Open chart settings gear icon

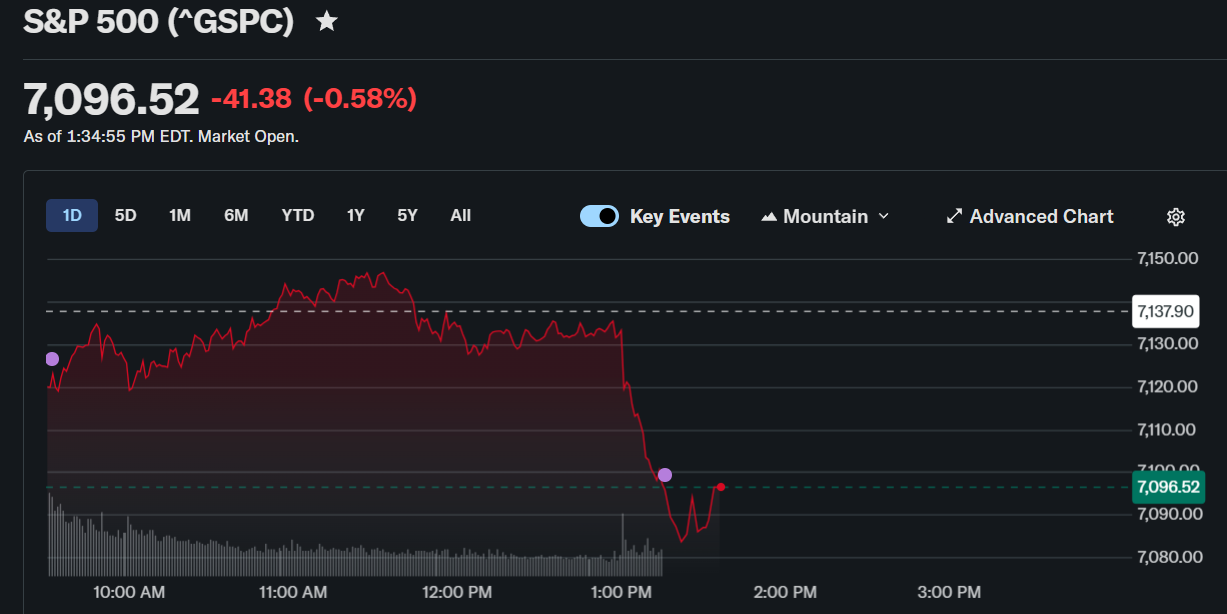coord(1176,217)
